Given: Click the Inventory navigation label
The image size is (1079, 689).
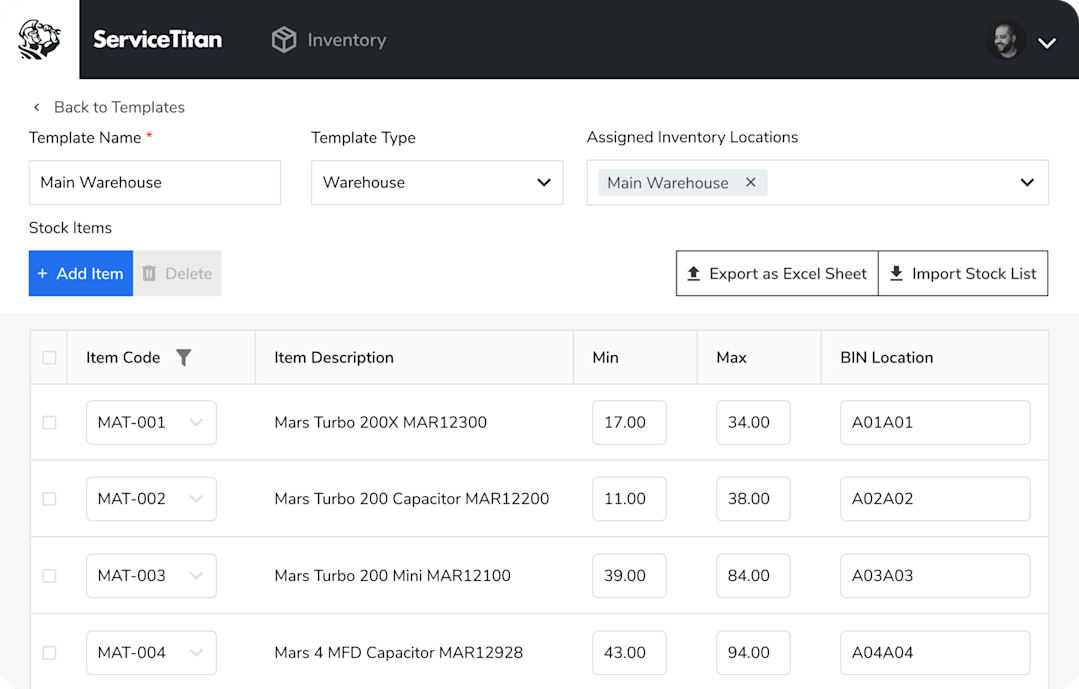Looking at the screenshot, I should (x=347, y=40).
